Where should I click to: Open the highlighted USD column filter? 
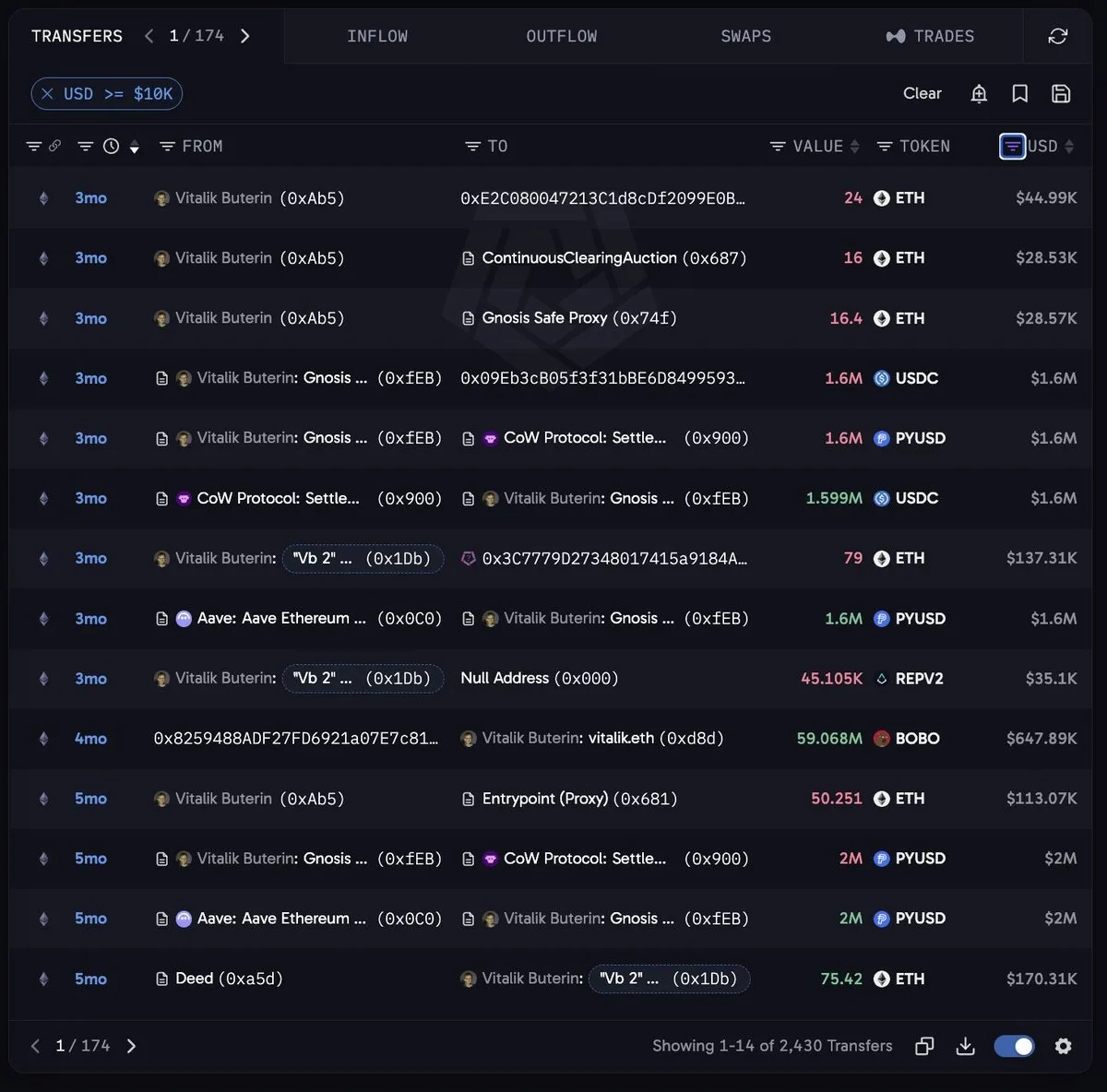[1012, 147]
